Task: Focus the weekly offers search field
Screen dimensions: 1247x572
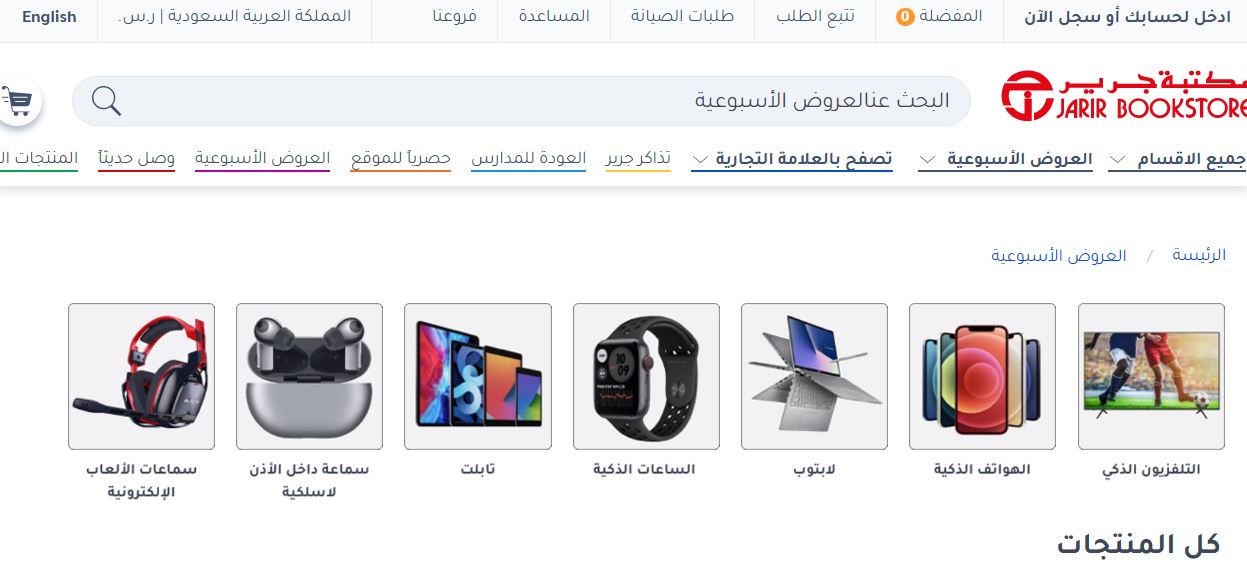Action: pyautogui.click(x=521, y=101)
